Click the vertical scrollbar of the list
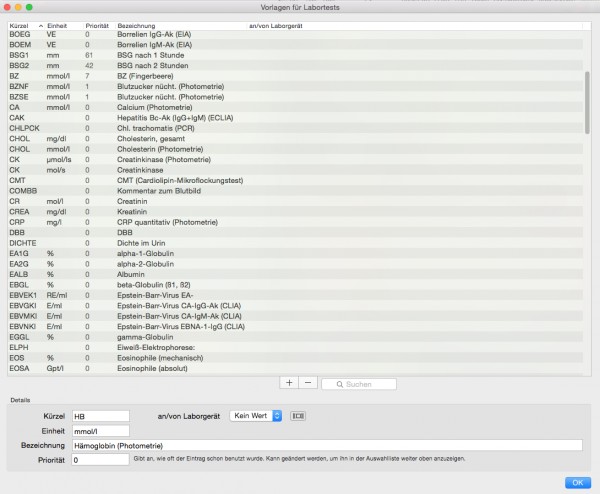Viewport: 600px width, 494px height. [587, 103]
